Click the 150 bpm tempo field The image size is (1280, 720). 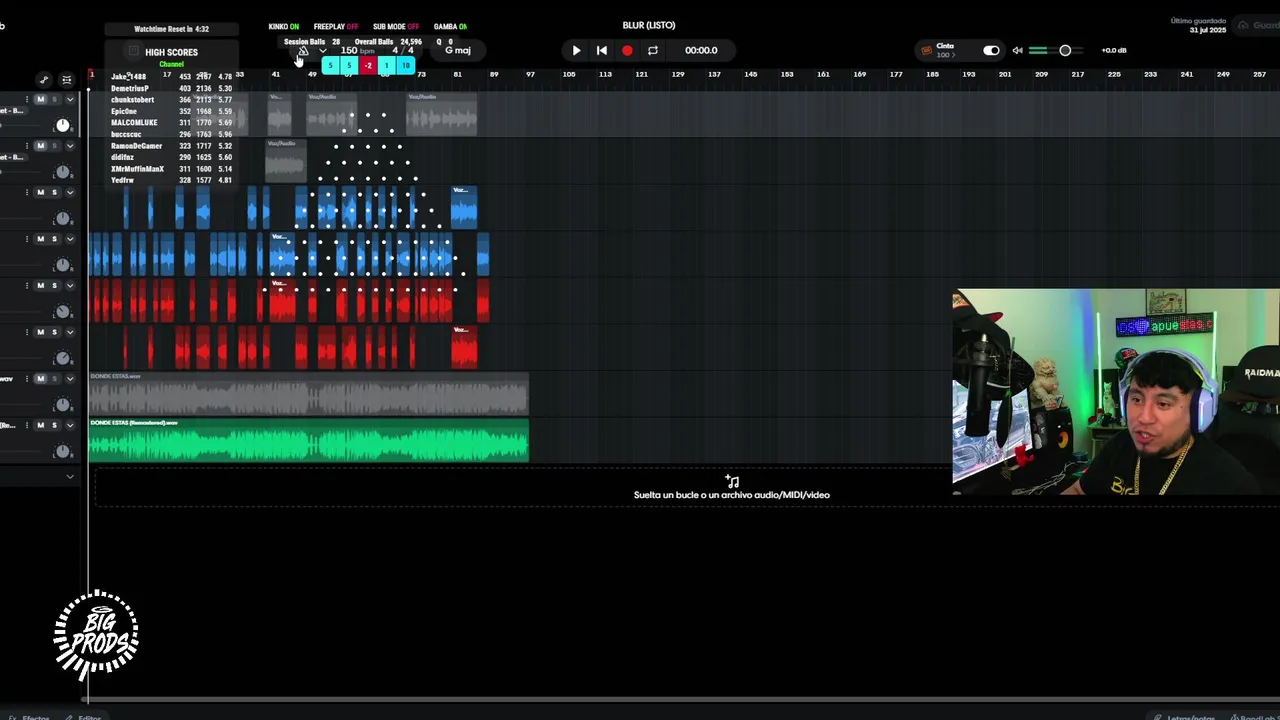pyautogui.click(x=357, y=50)
